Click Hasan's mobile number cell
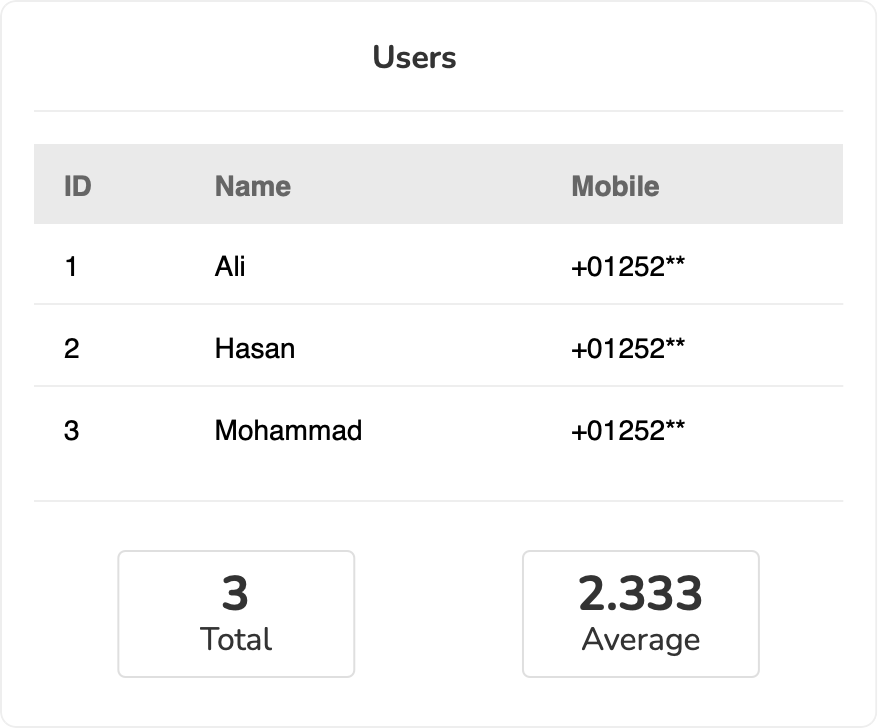The height and width of the screenshot is (728, 878). [628, 348]
